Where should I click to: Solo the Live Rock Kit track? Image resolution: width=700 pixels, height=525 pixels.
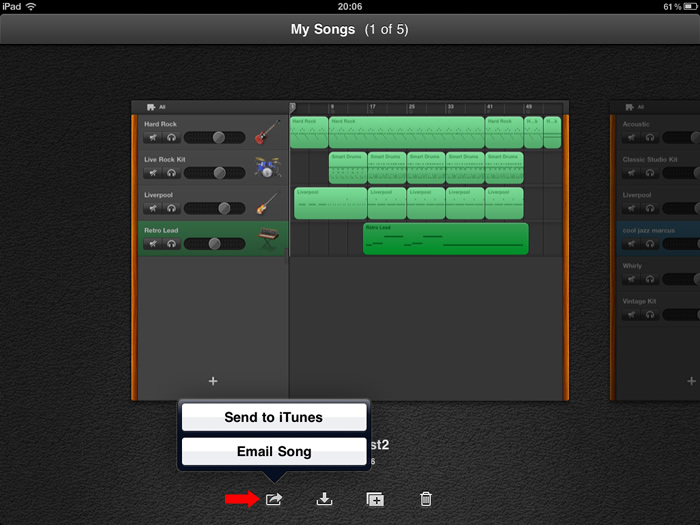(x=171, y=173)
